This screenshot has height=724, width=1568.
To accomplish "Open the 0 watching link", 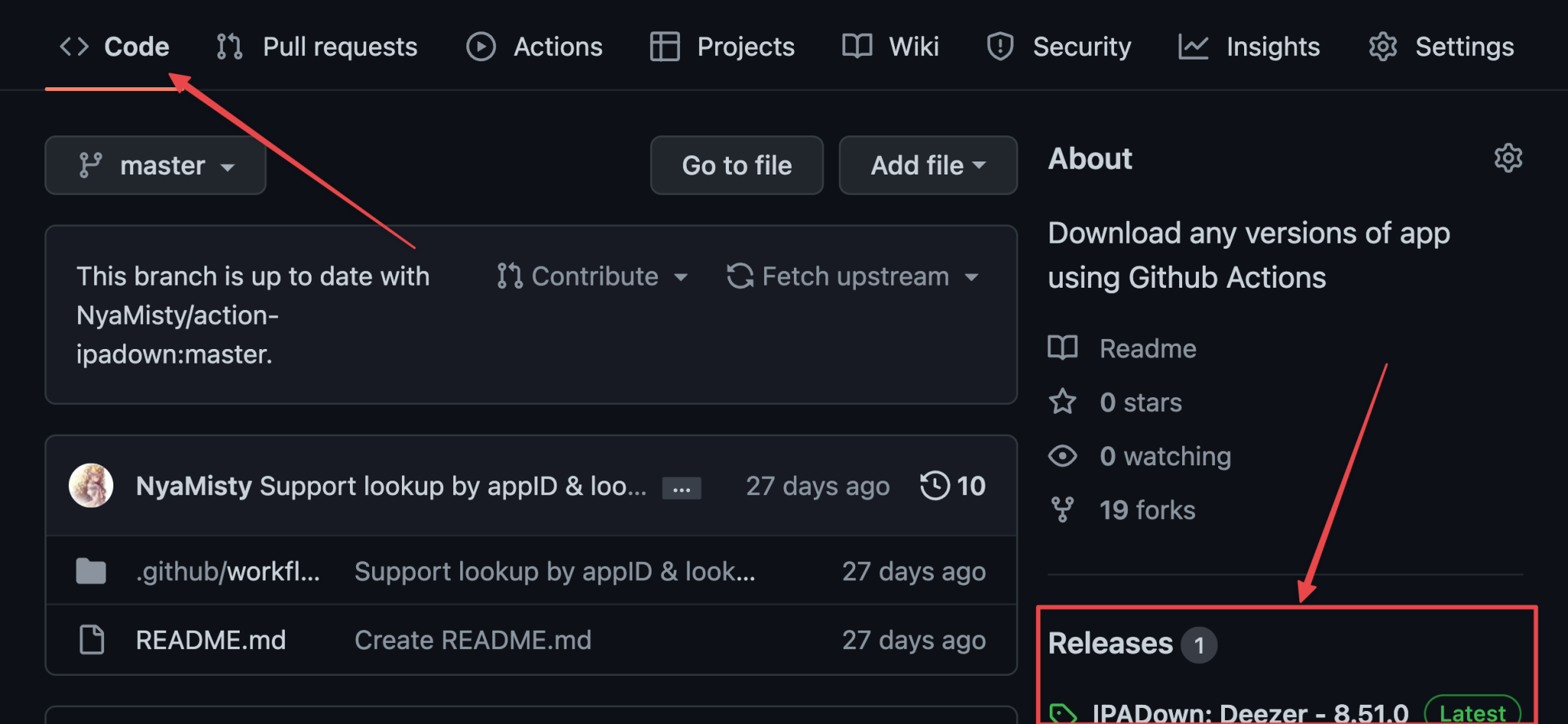I will 1165,456.
